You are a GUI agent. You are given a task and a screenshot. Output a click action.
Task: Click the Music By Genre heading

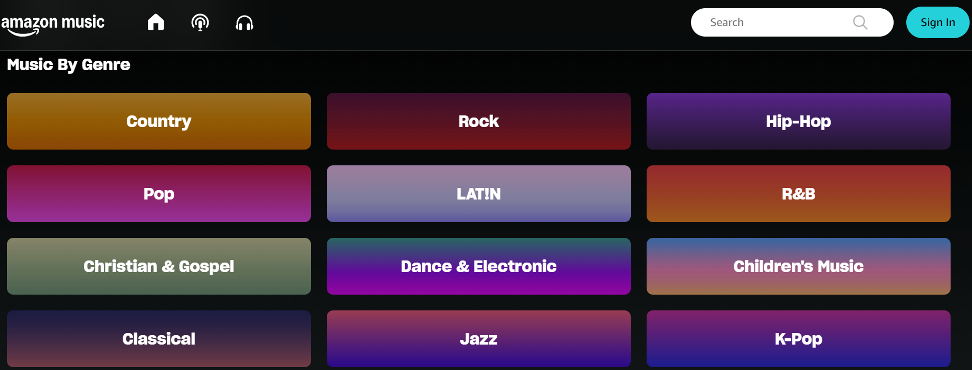(x=69, y=64)
